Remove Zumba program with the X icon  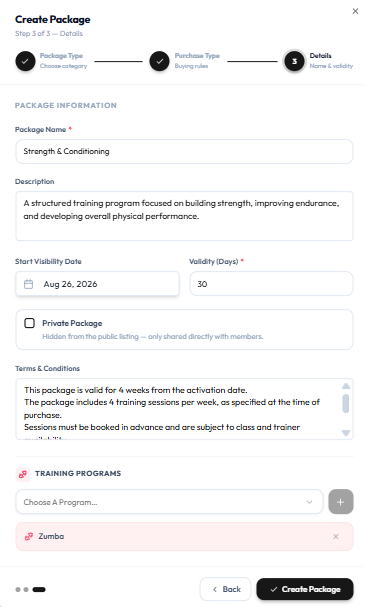click(336, 537)
